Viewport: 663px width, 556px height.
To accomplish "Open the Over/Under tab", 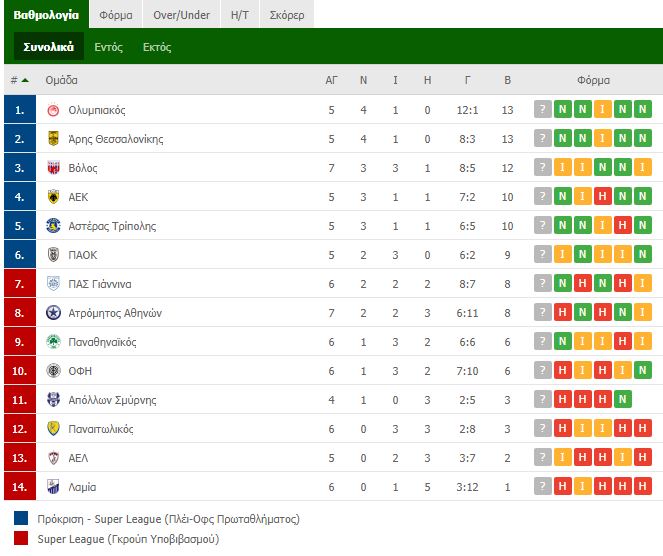I will click(x=181, y=15).
